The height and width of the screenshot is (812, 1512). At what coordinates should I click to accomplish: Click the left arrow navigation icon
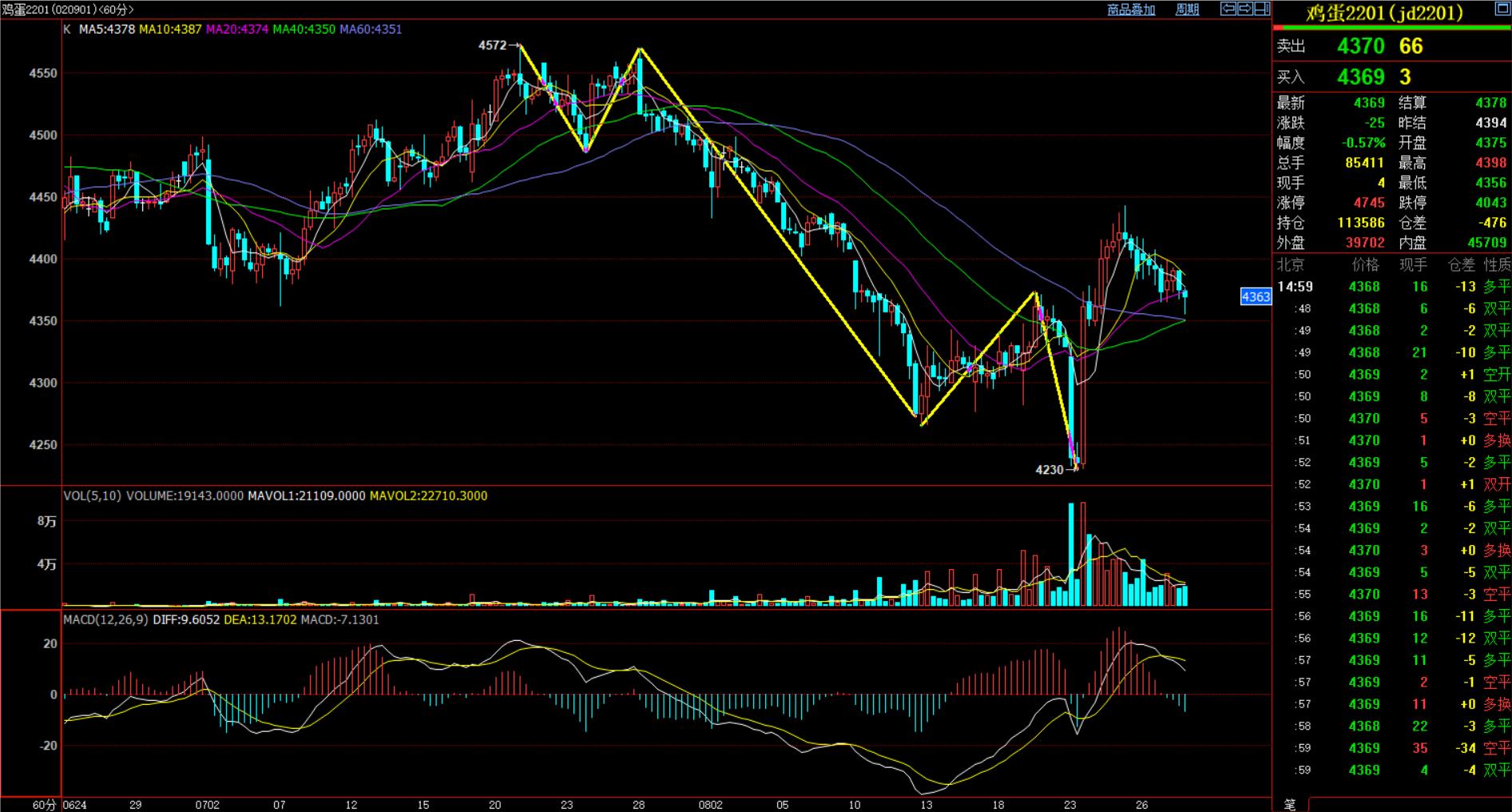pyautogui.click(x=1228, y=9)
